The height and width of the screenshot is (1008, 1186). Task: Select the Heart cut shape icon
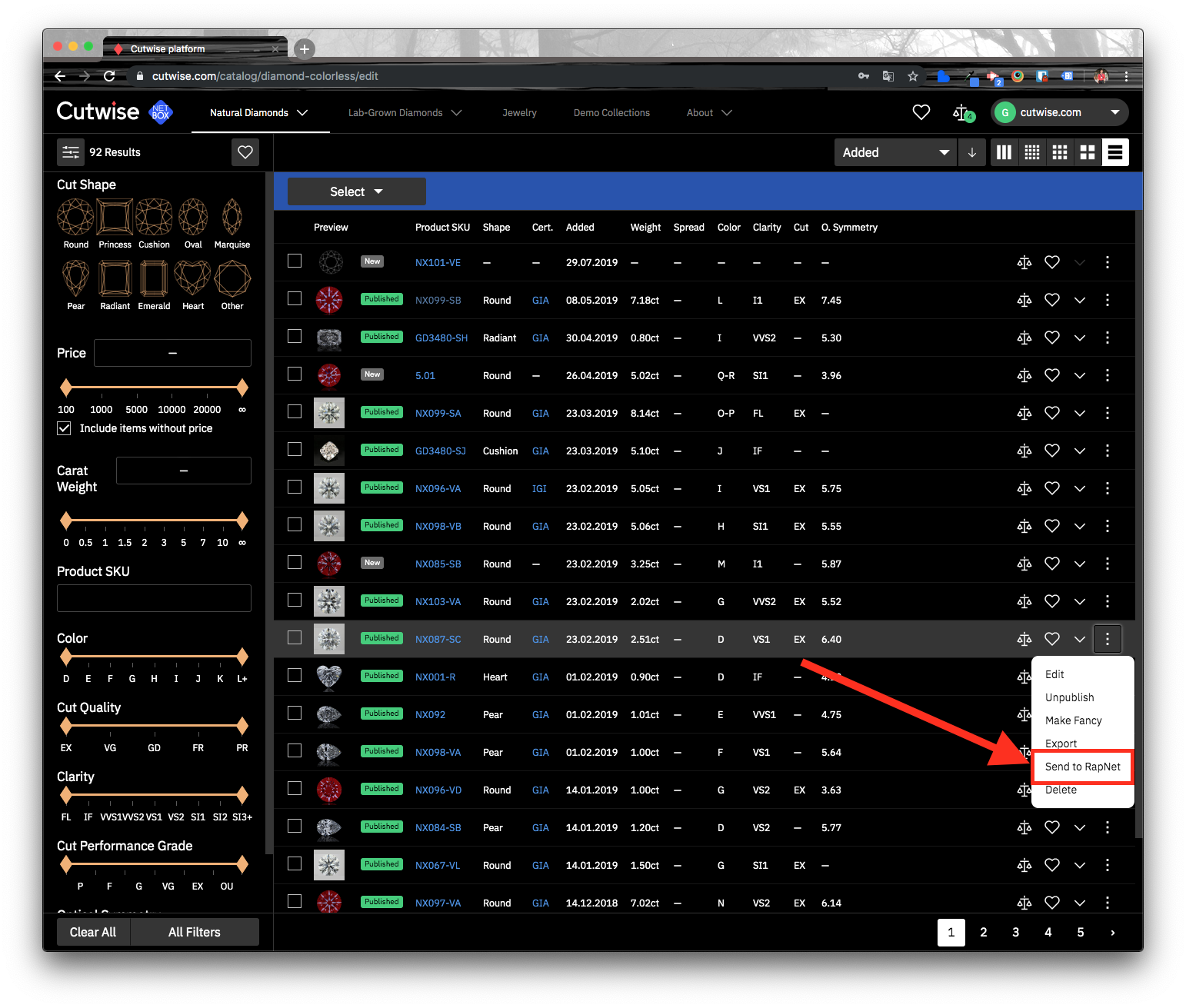(x=193, y=278)
